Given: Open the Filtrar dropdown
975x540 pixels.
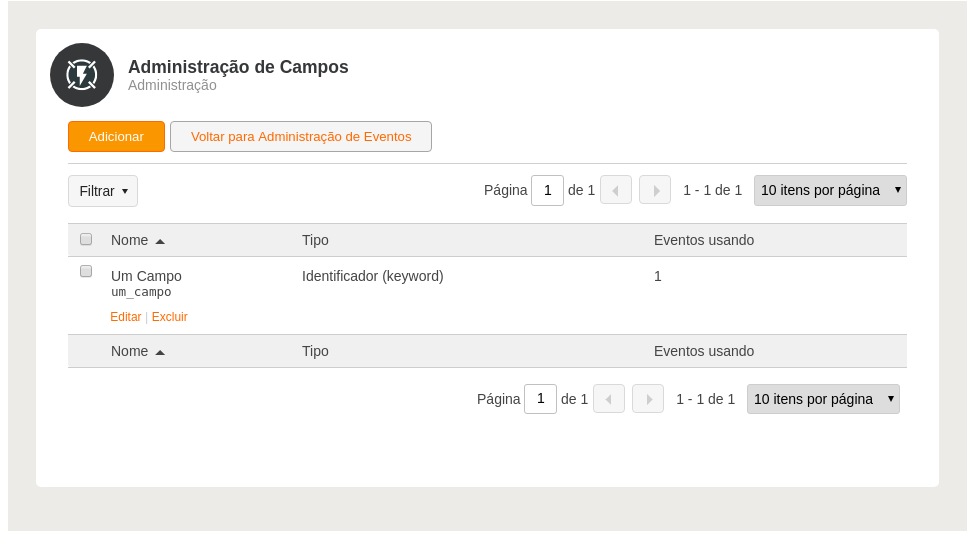Looking at the screenshot, I should [x=103, y=191].
